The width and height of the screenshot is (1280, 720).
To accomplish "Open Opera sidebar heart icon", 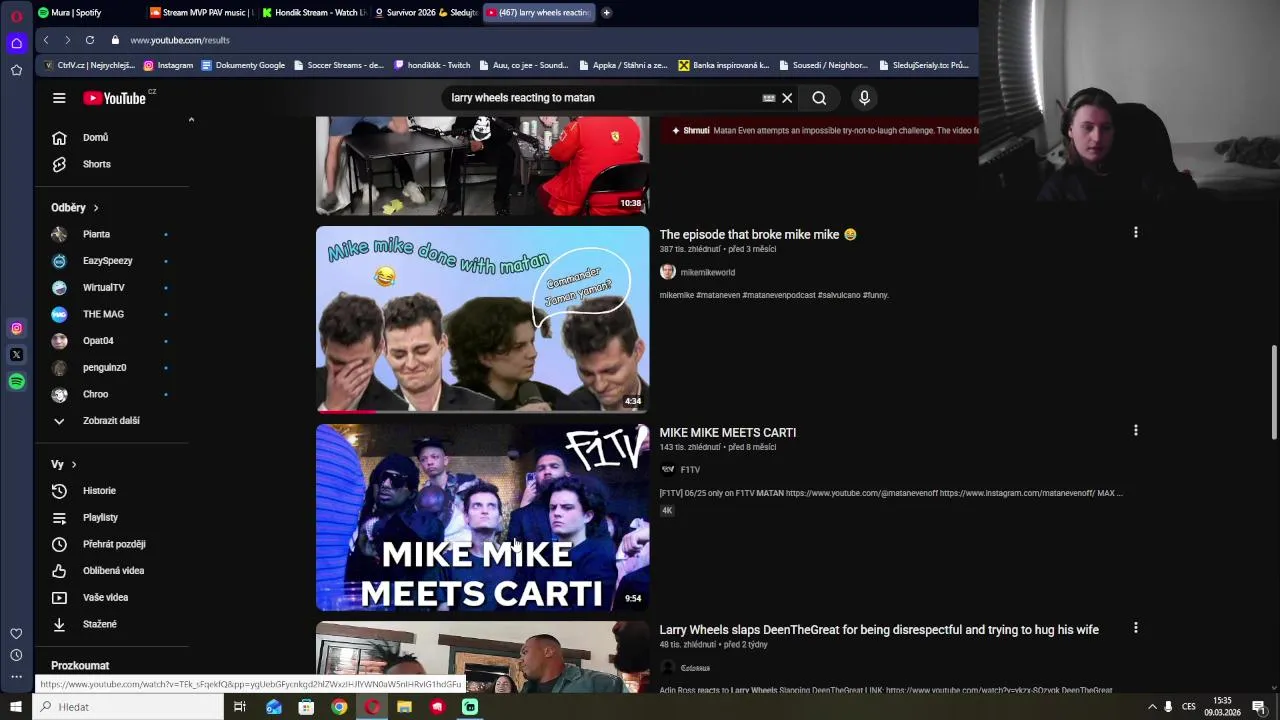I will pos(16,634).
